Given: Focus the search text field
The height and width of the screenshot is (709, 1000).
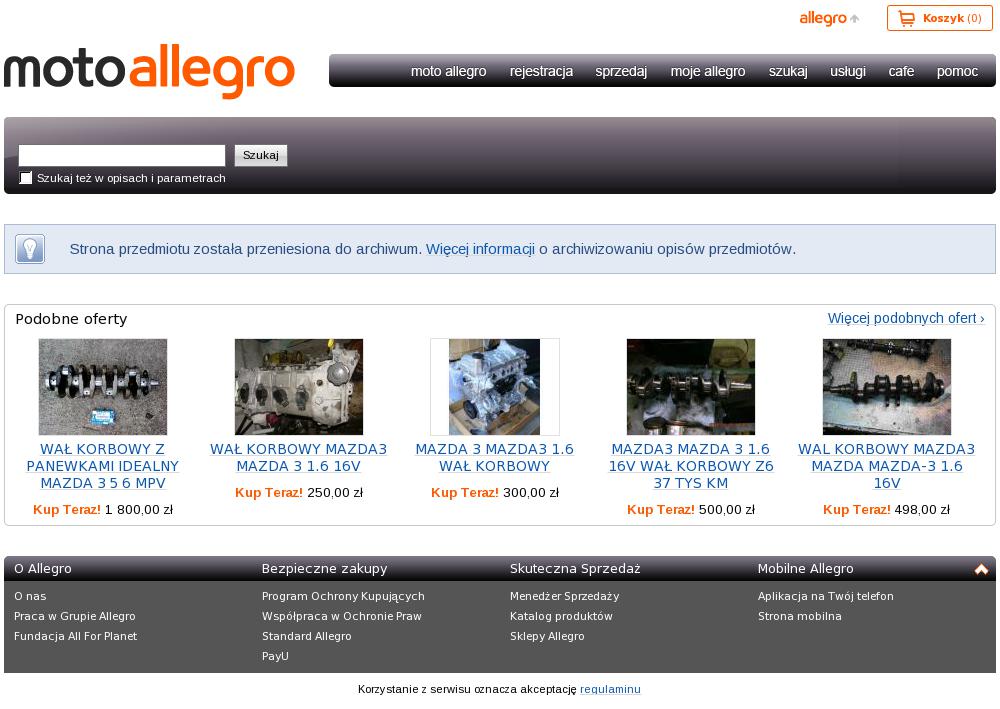Looking at the screenshot, I should pos(122,156).
